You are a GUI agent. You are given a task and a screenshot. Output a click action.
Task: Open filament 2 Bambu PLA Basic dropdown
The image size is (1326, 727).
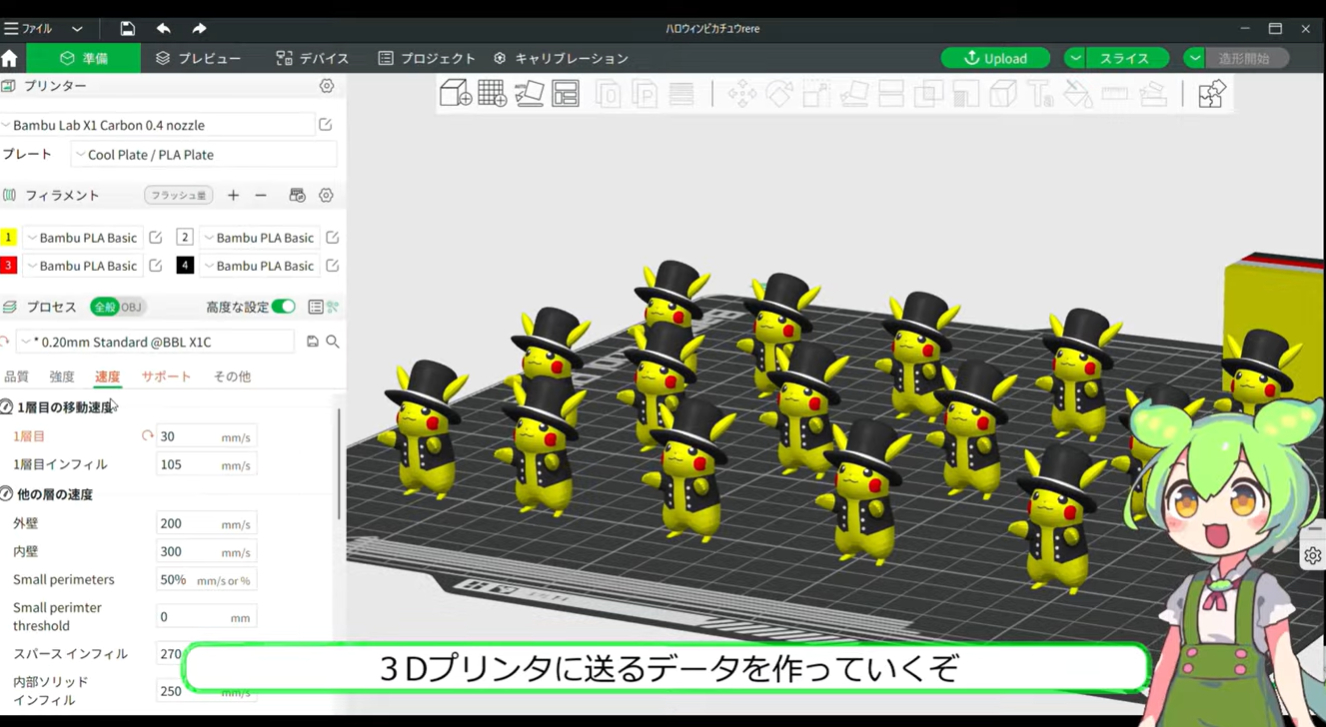(260, 237)
